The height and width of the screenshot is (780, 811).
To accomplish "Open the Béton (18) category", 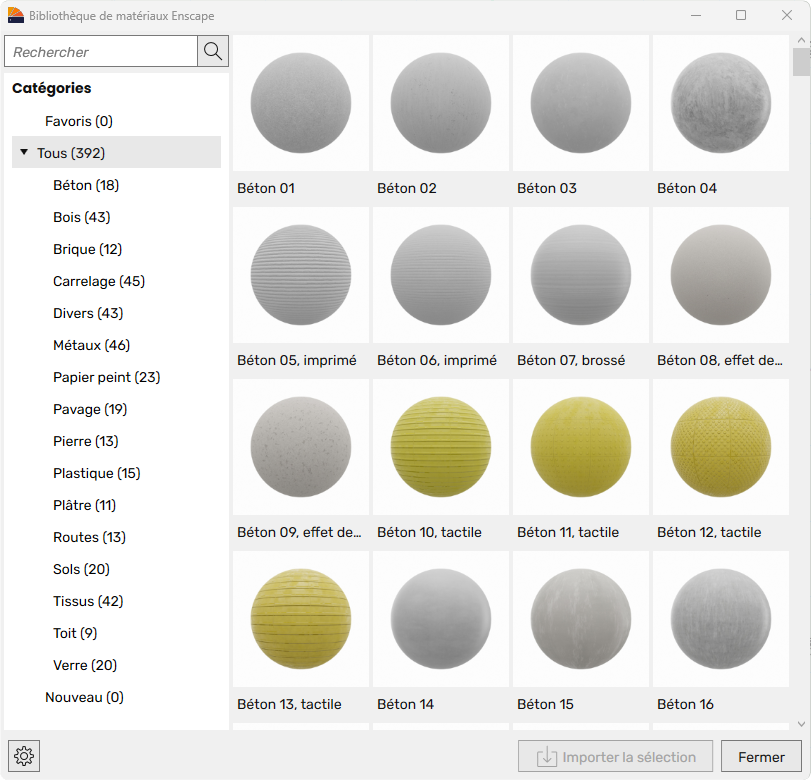I will coord(86,185).
